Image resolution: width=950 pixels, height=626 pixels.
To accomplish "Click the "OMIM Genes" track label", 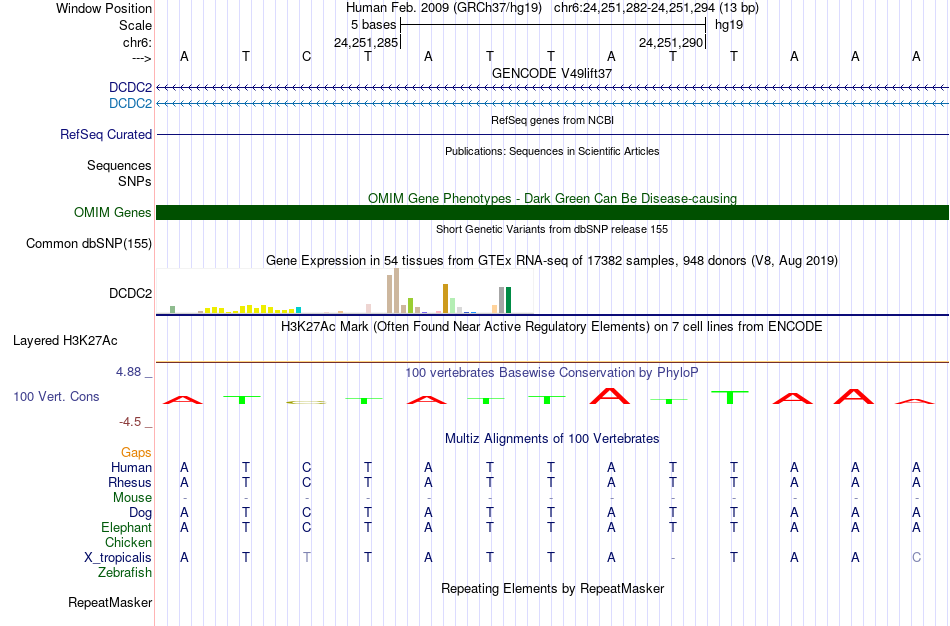I will pyautogui.click(x=112, y=212).
